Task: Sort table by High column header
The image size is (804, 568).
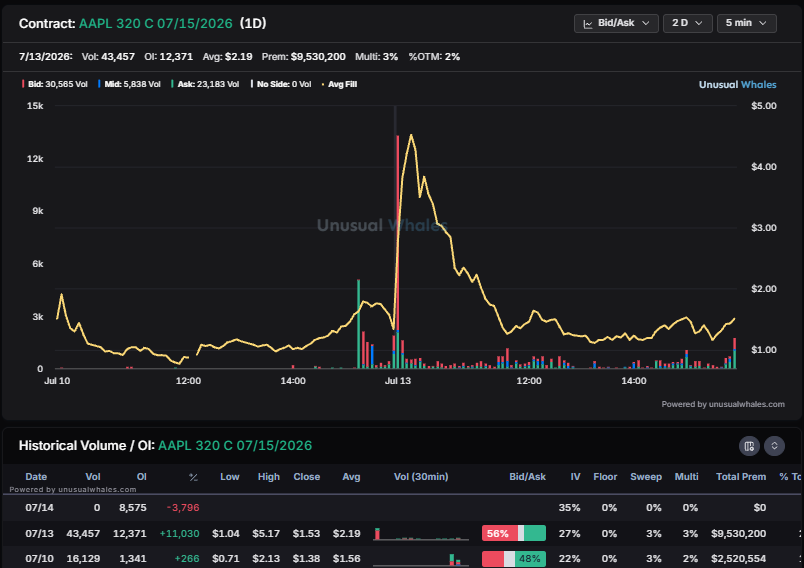Action: [x=269, y=477]
